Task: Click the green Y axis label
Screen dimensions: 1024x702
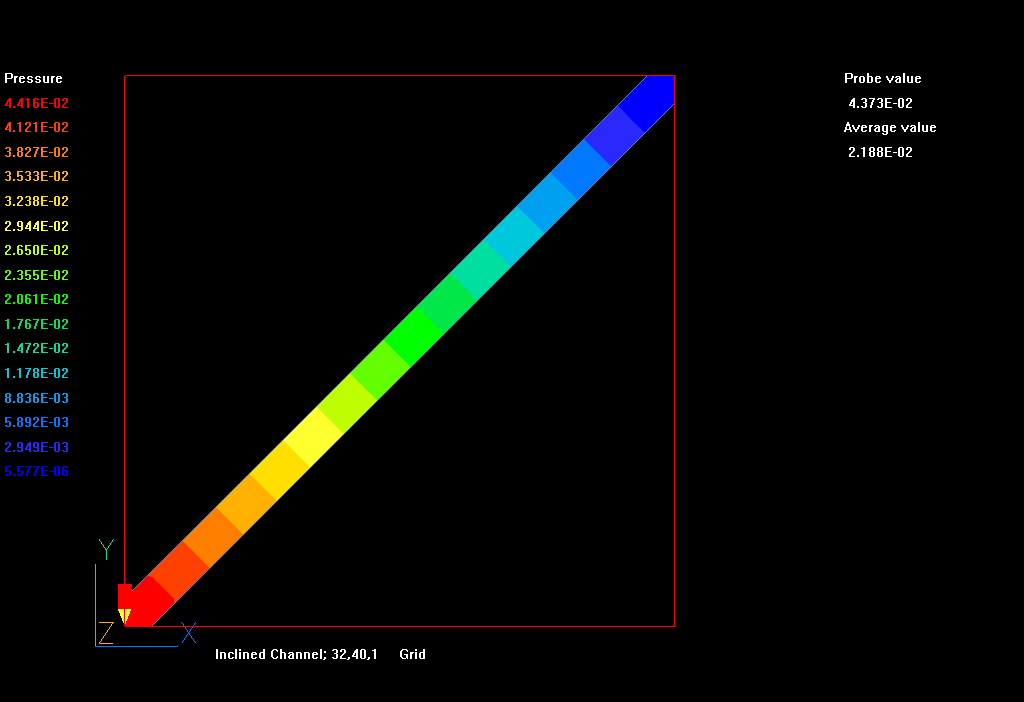Action: pyautogui.click(x=106, y=549)
